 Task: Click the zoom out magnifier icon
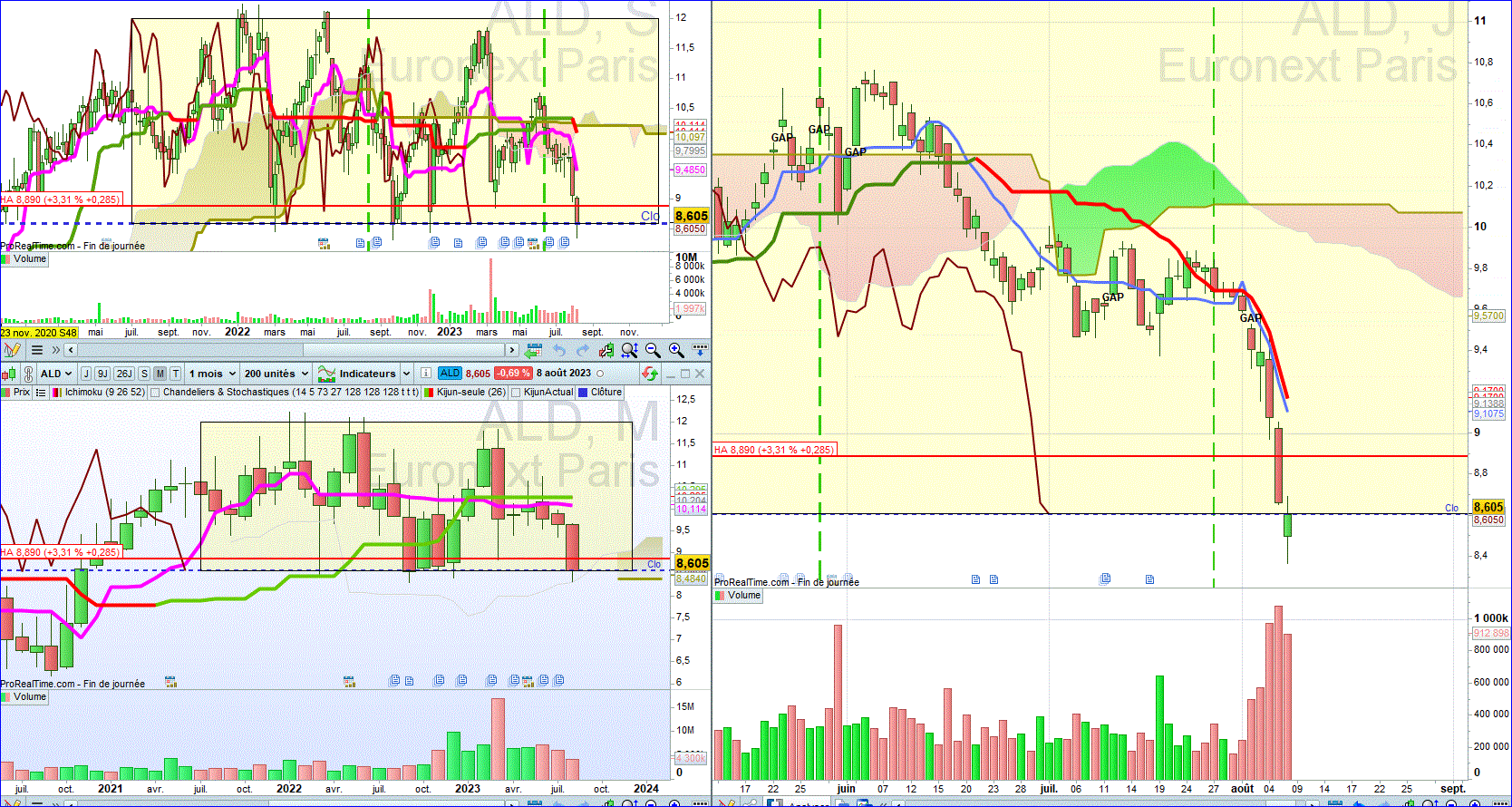[x=653, y=350]
